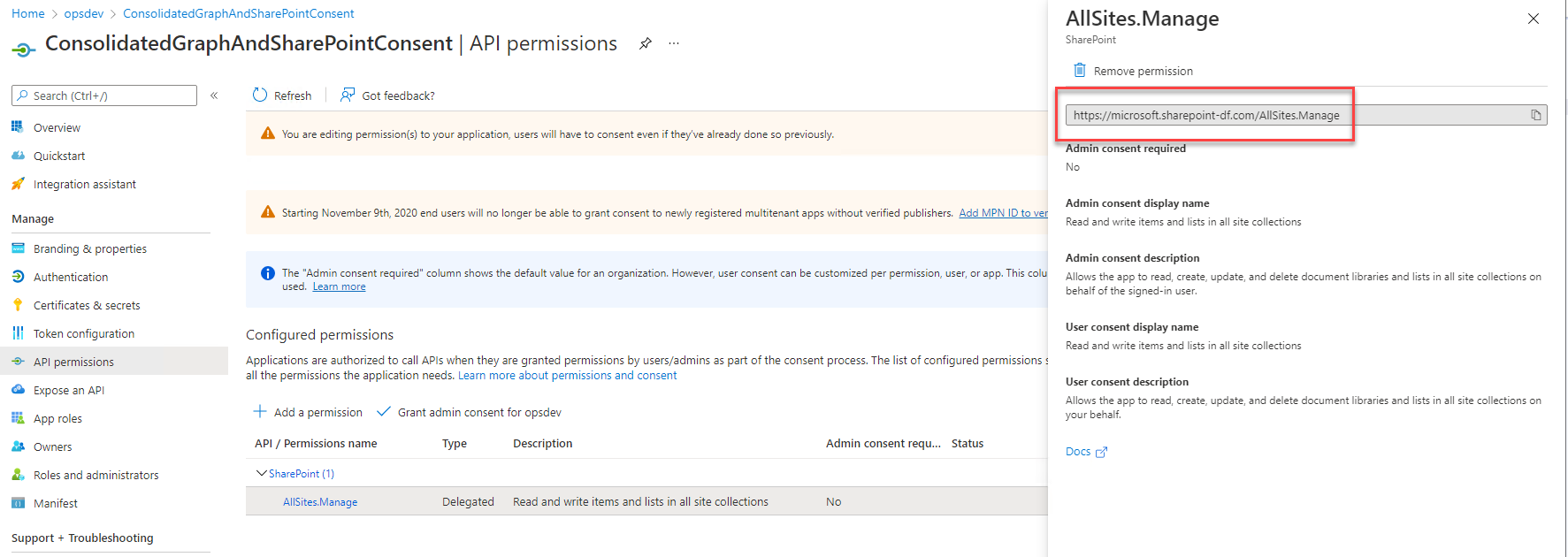Close the AllSites.Manage details panel
The width and height of the screenshot is (1568, 557).
coord(1534,19)
